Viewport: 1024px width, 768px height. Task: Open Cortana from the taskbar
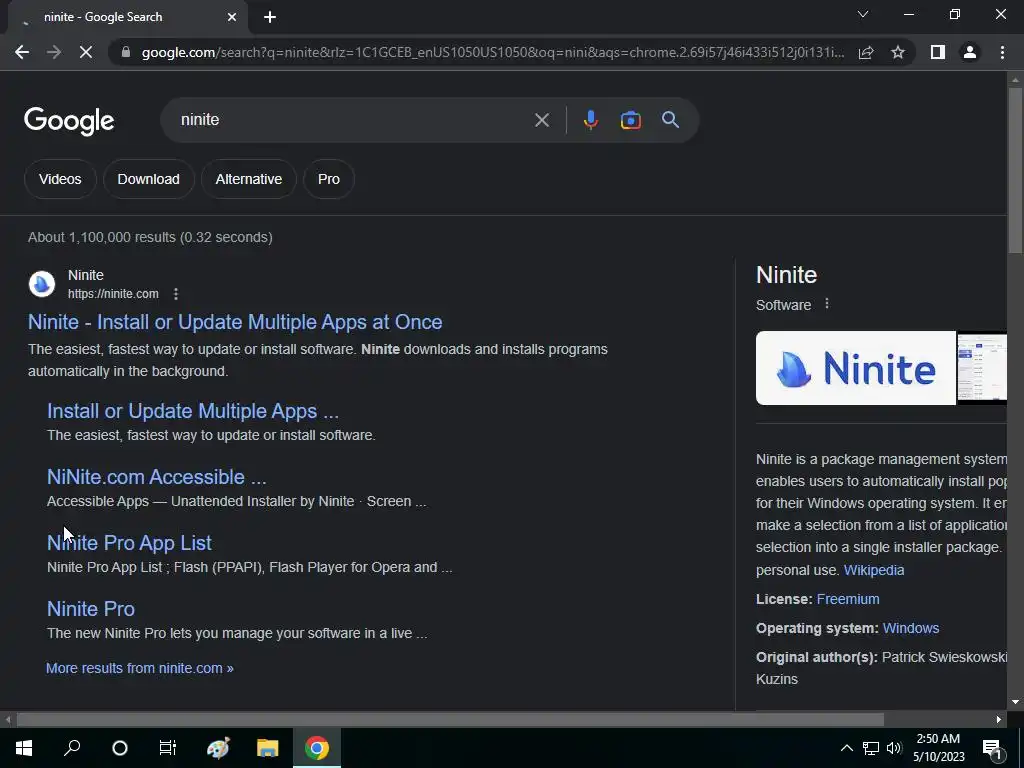click(120, 748)
